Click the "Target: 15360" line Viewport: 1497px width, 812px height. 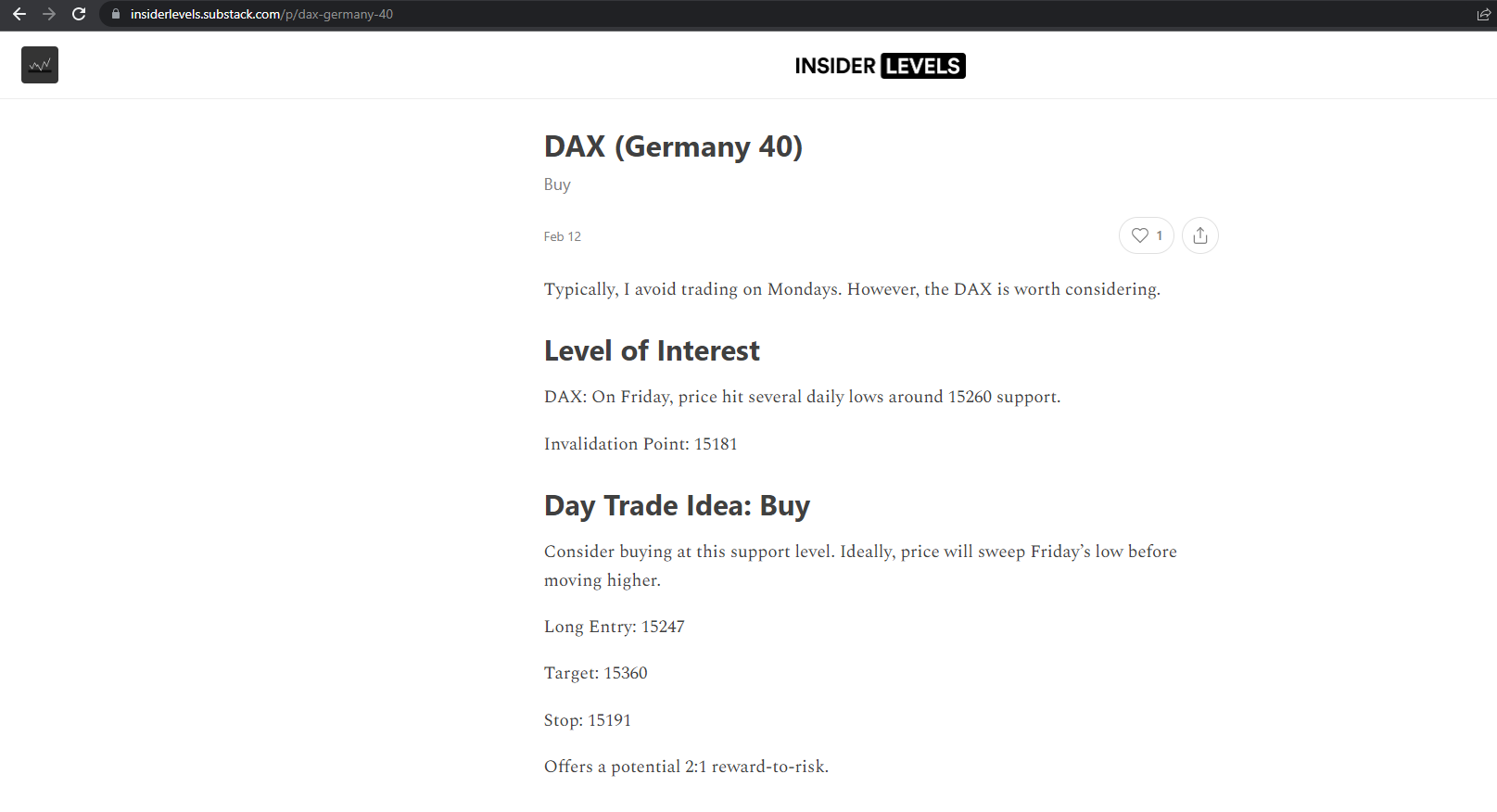(595, 673)
